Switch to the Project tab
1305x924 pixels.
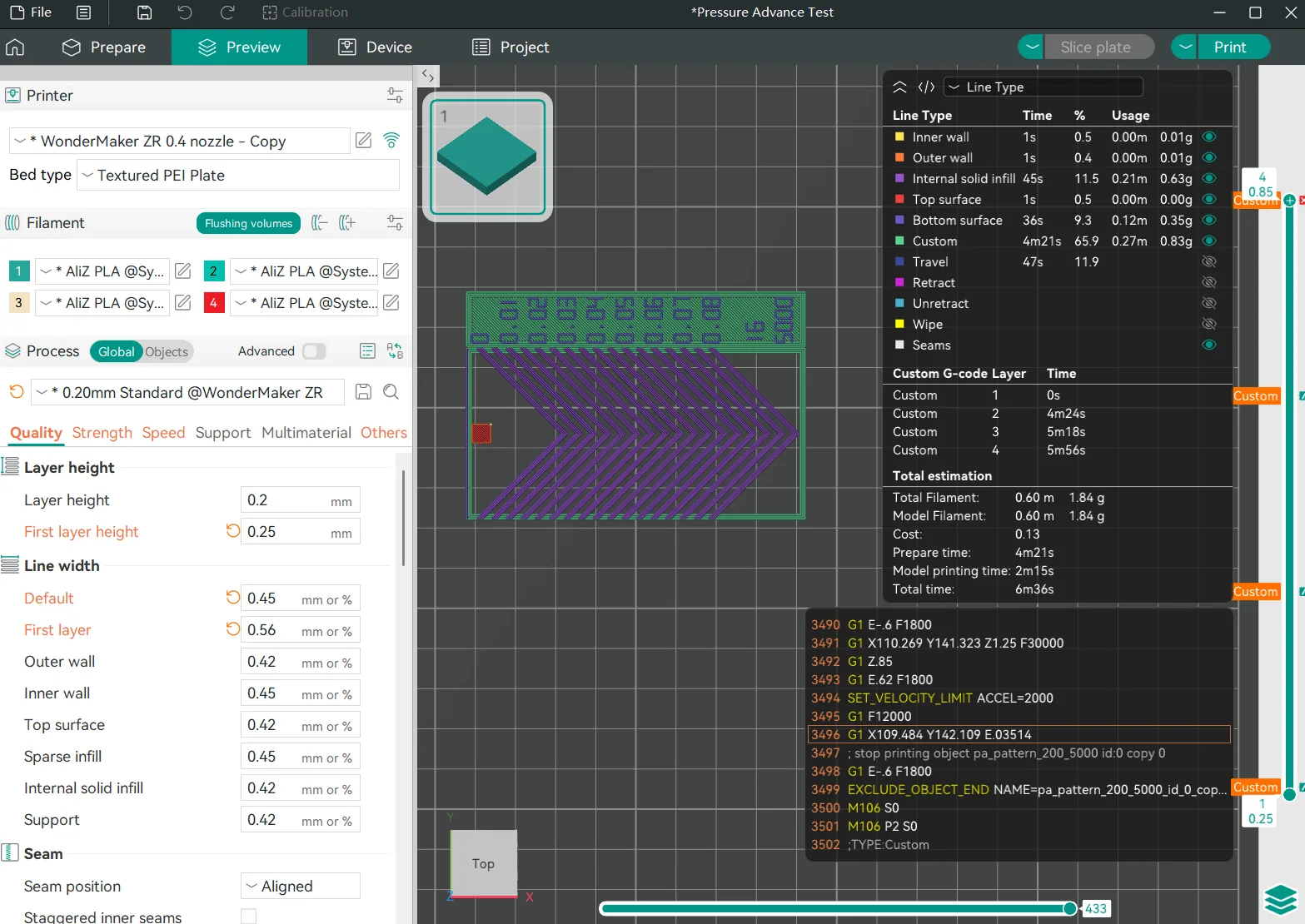pyautogui.click(x=511, y=47)
